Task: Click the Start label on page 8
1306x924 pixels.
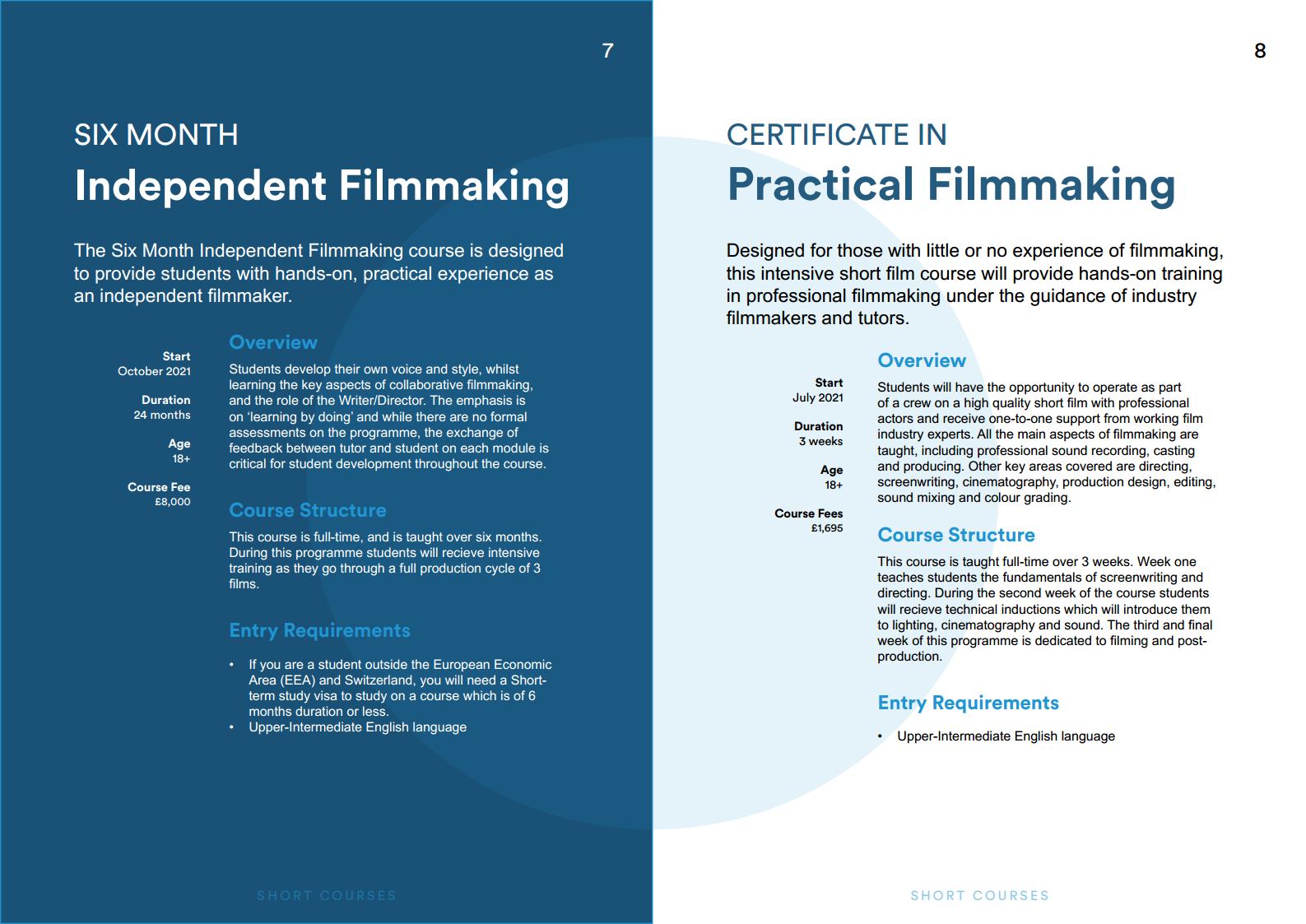Action: [x=829, y=383]
